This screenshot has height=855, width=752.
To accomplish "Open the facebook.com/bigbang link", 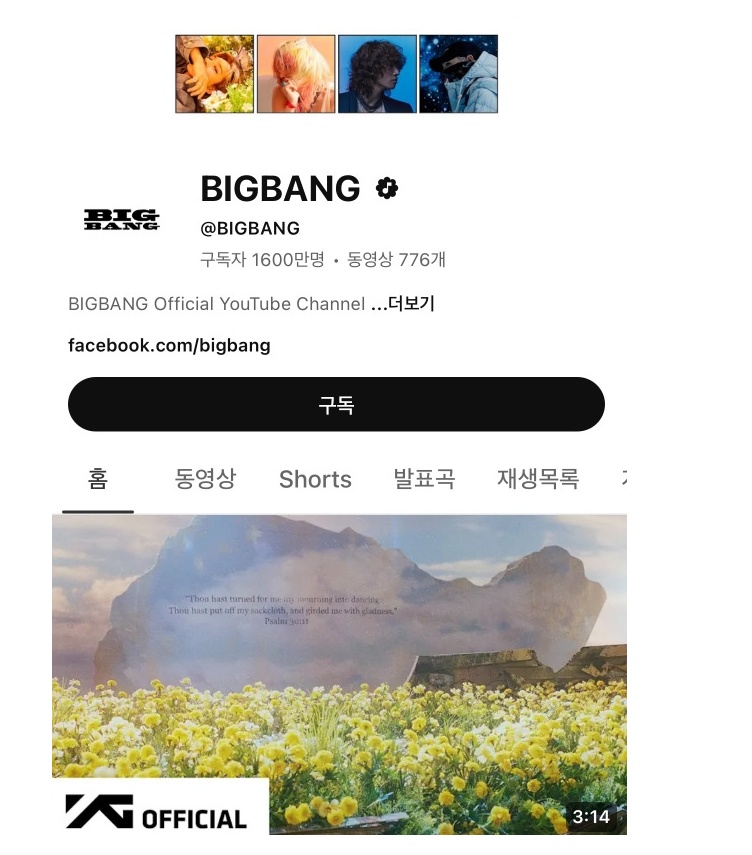I will pyautogui.click(x=169, y=346).
